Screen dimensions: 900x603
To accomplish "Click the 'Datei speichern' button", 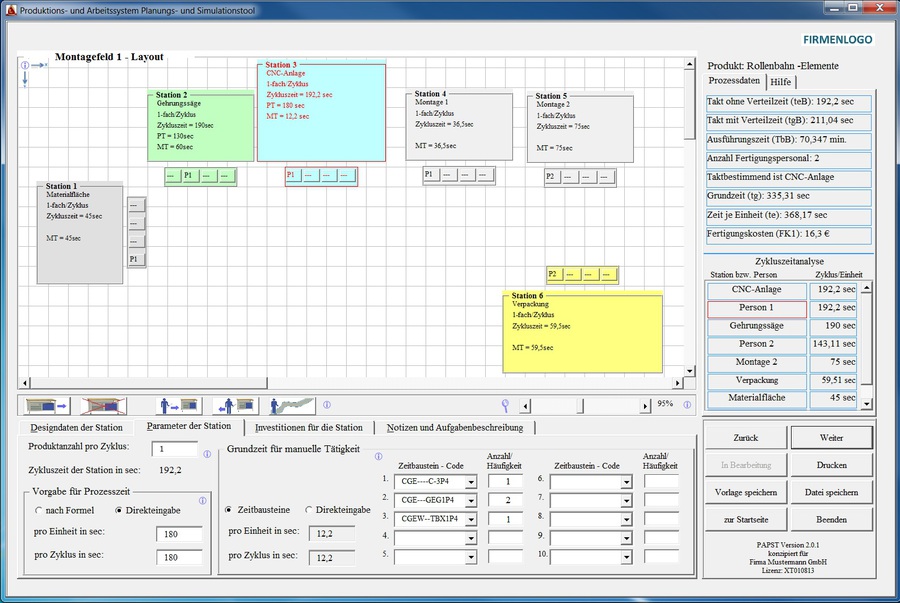I will [x=830, y=492].
